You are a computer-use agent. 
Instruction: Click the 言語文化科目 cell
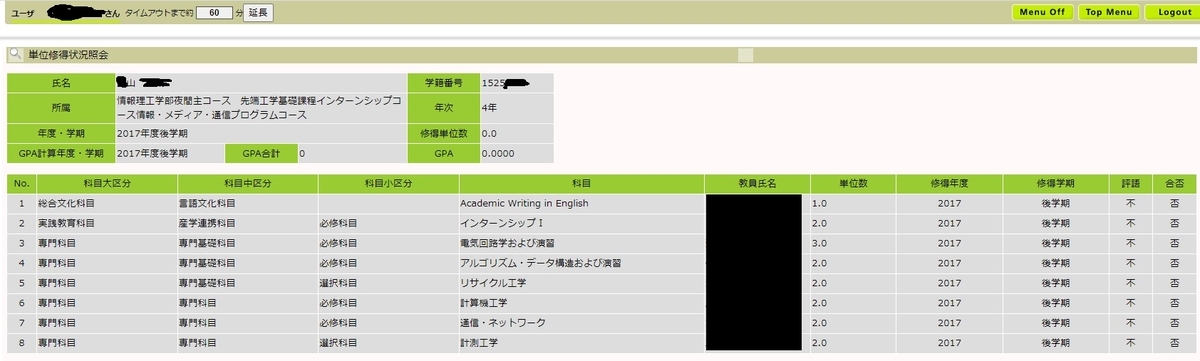click(x=248, y=203)
